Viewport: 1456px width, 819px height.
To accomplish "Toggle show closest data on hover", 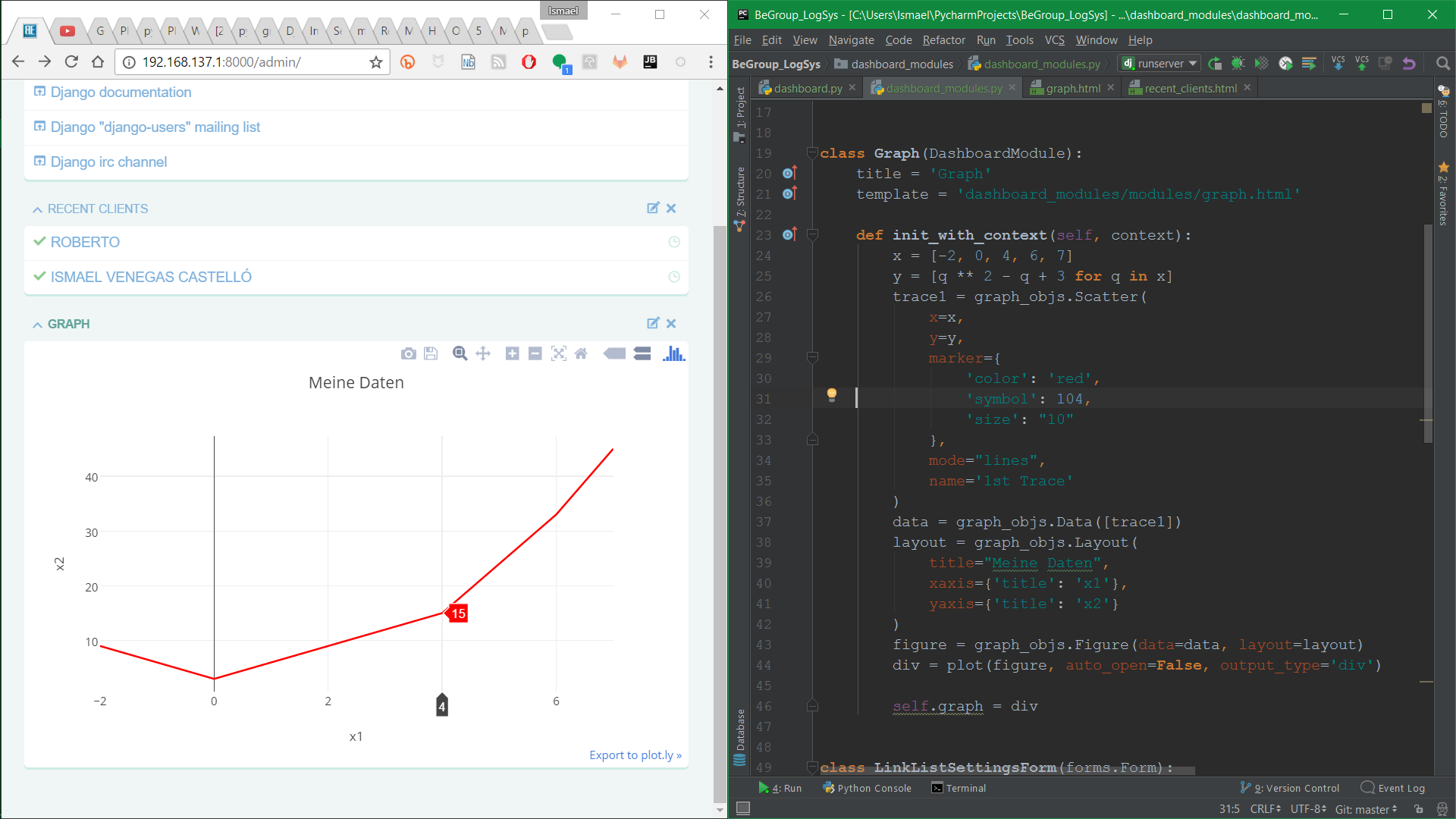I will point(614,353).
